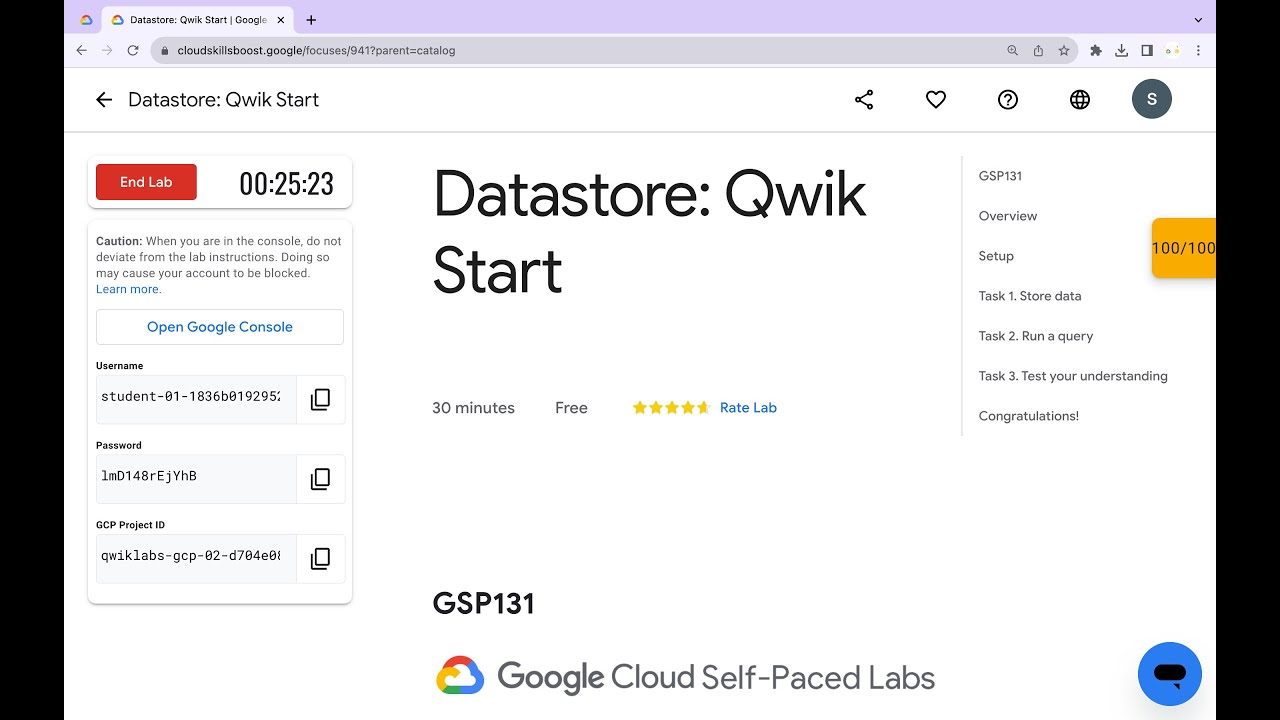Viewport: 1280px width, 720px height.
Task: Click Open Google Console button
Action: (220, 327)
